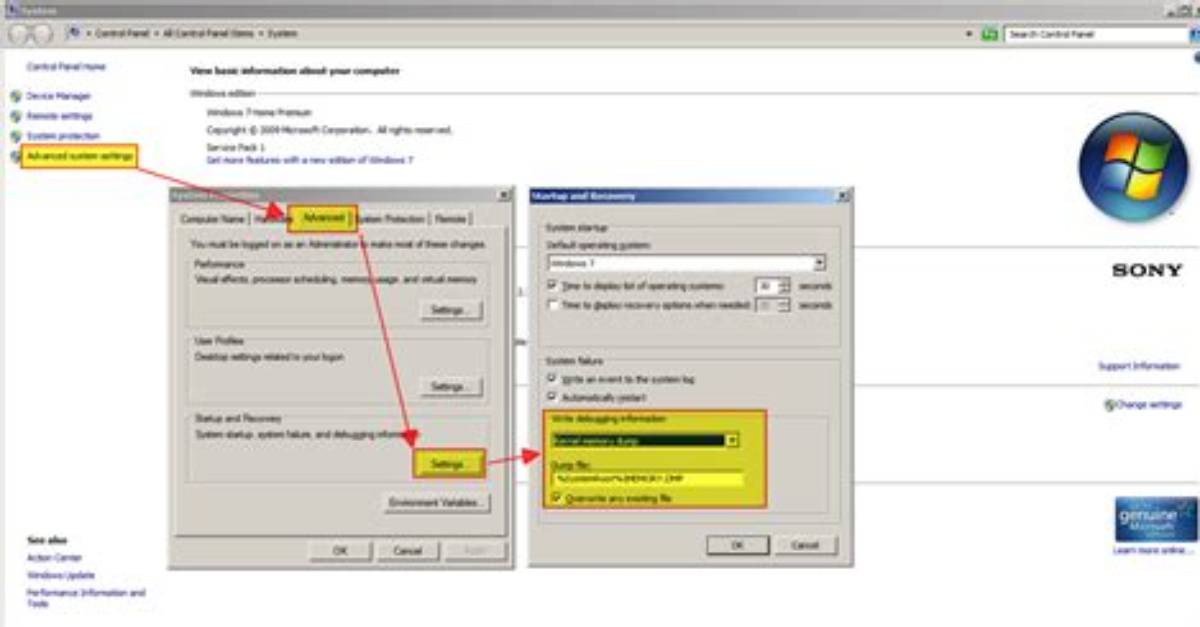Image resolution: width=1200 pixels, height=627 pixels.
Task: Click the computer icon in the address bar
Action: click(x=74, y=33)
